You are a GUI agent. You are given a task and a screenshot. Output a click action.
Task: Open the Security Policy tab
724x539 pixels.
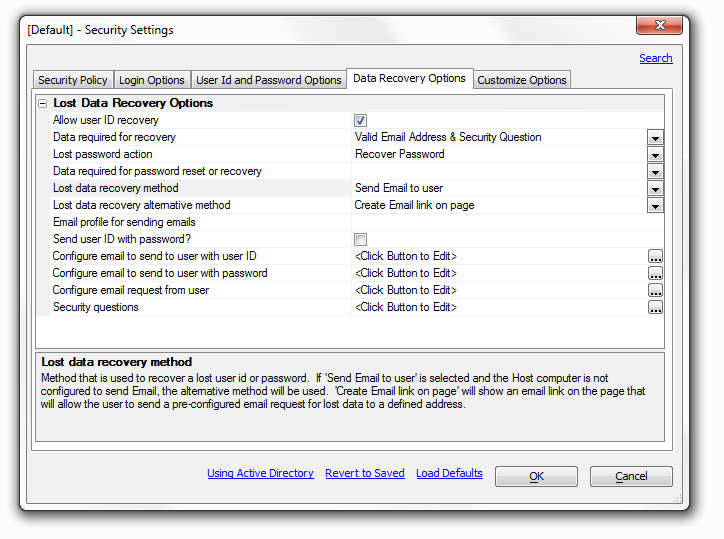coord(73,80)
